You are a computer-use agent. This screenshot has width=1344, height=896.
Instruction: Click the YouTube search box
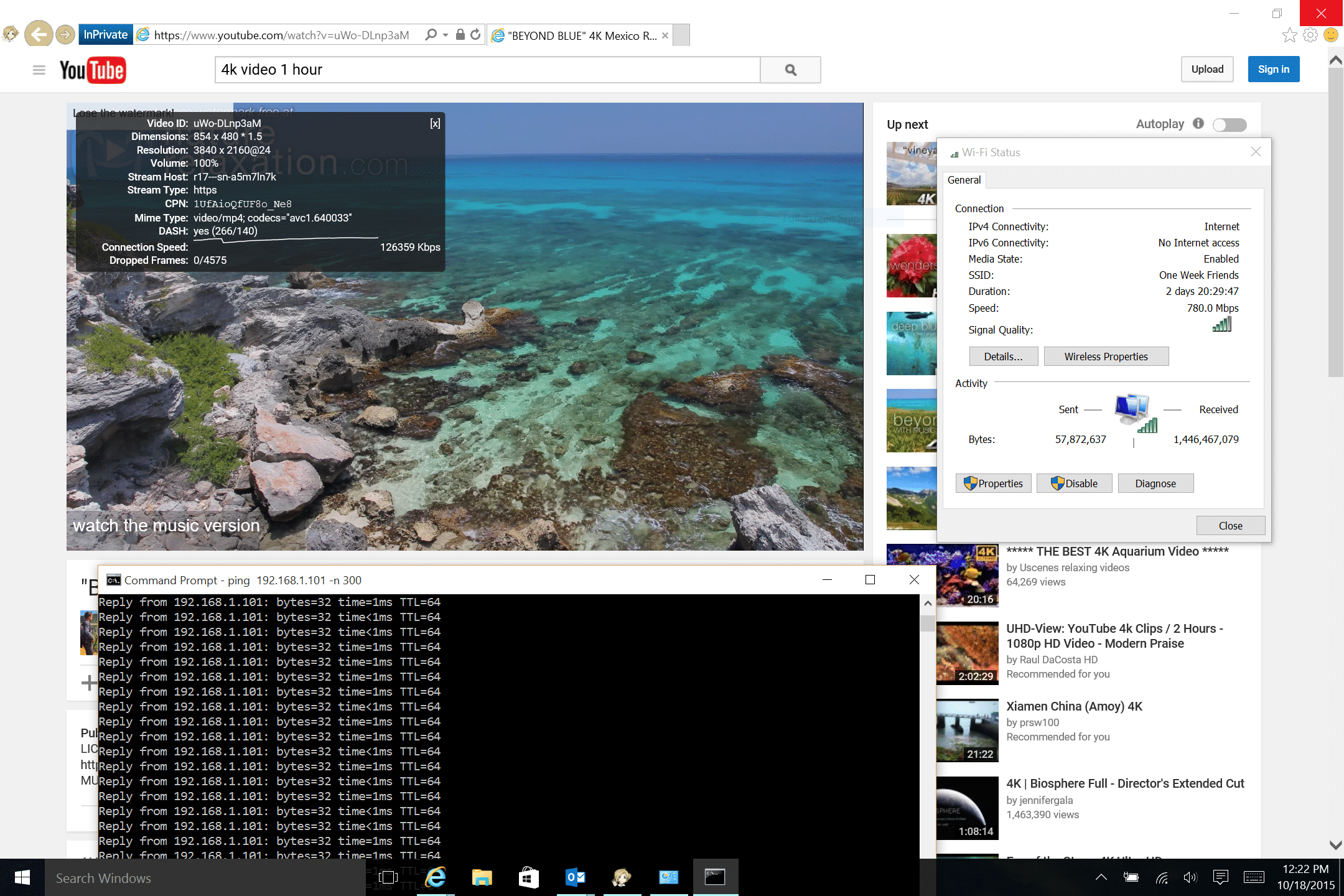pyautogui.click(x=488, y=70)
